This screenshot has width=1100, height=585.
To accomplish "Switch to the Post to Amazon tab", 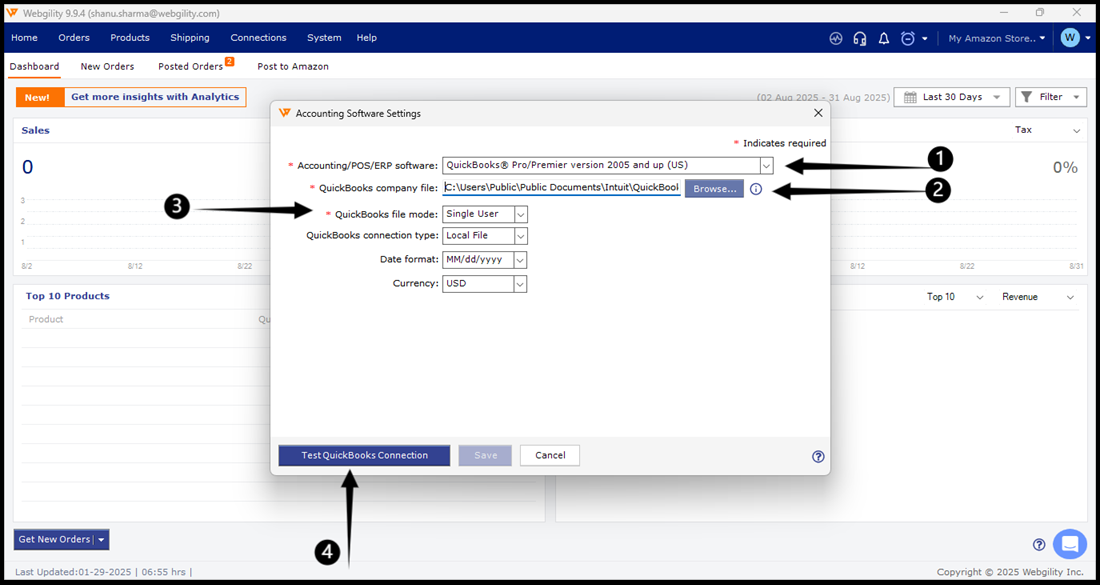I will click(x=293, y=67).
